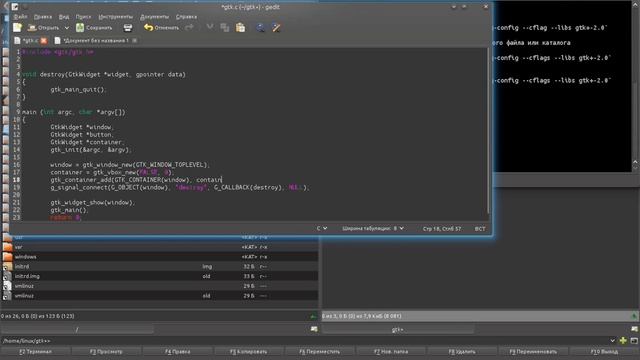Image resolution: width=640 pixels, height=360 pixels.
Task: Click the F8 Удалить button
Action: pos(462,351)
